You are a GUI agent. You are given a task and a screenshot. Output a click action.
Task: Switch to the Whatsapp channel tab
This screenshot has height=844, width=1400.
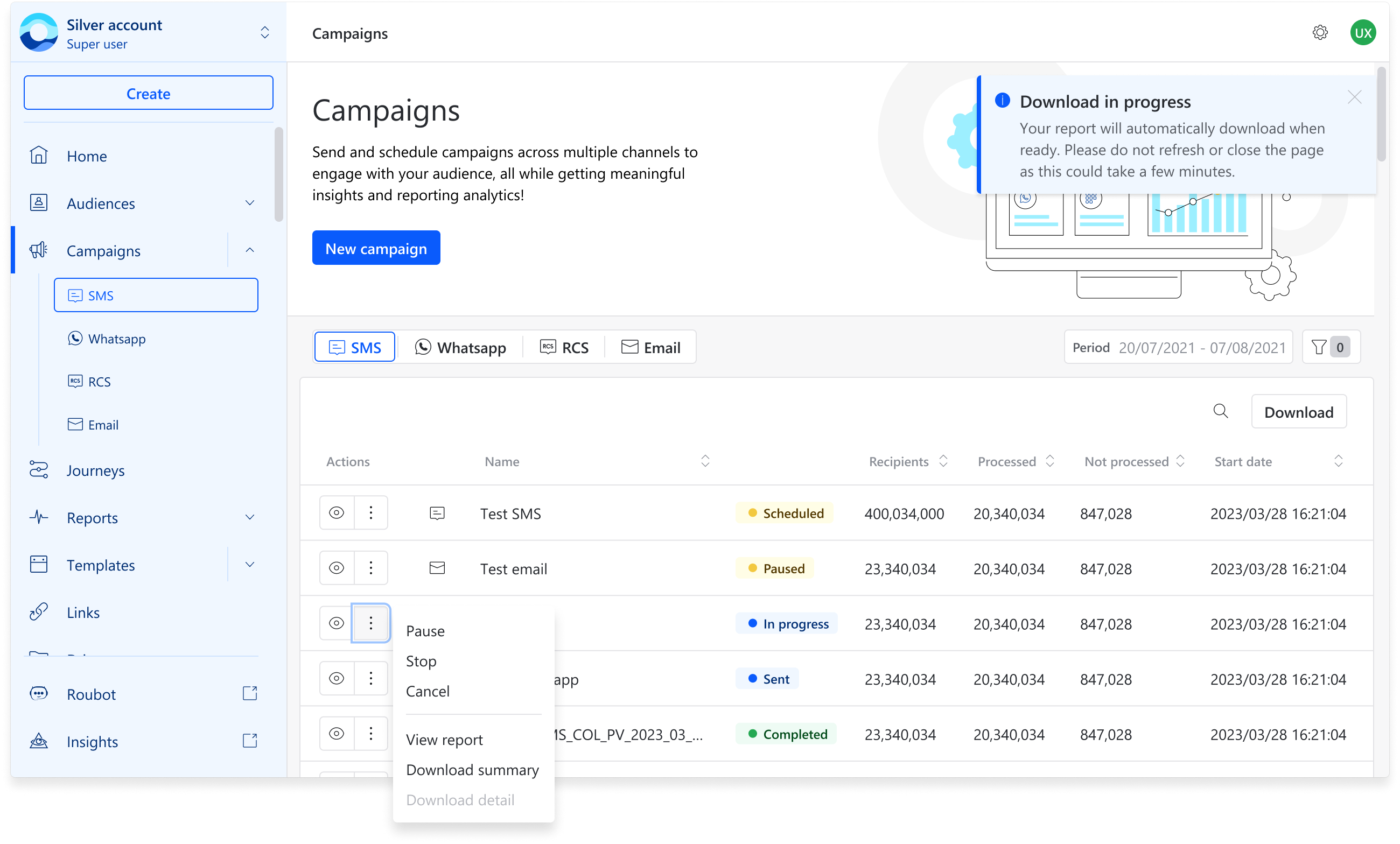coord(460,347)
